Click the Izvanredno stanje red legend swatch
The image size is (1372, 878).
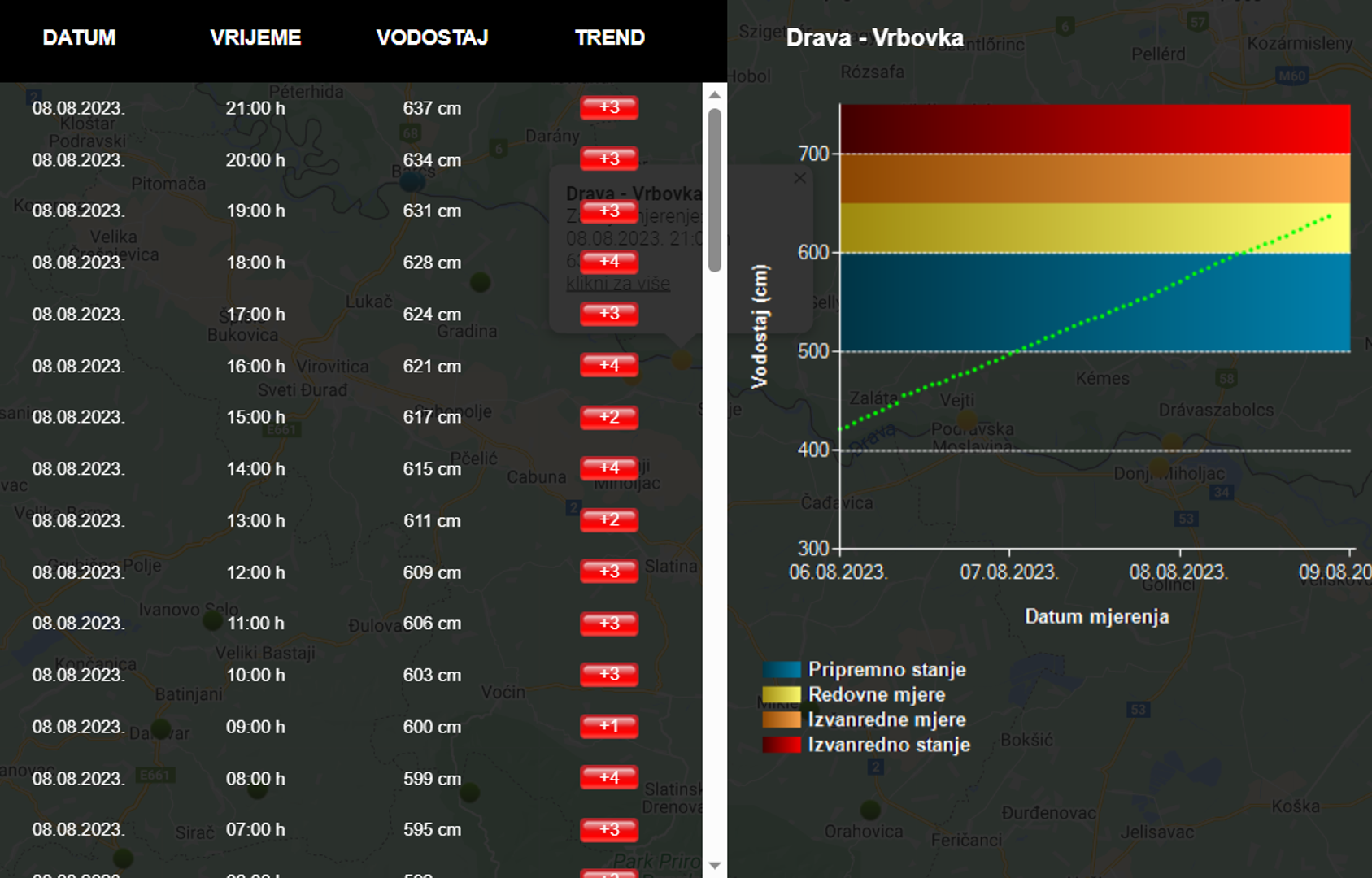(782, 745)
